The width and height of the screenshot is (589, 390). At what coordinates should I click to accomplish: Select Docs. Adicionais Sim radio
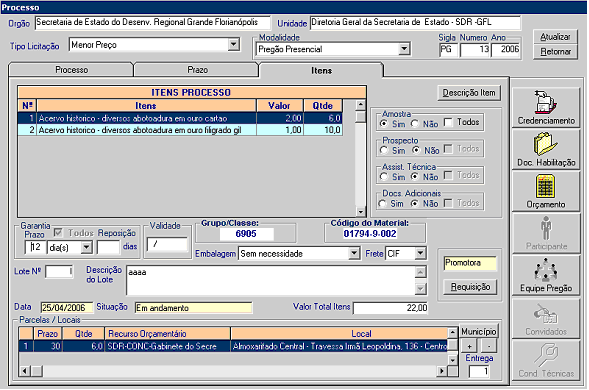click(383, 203)
